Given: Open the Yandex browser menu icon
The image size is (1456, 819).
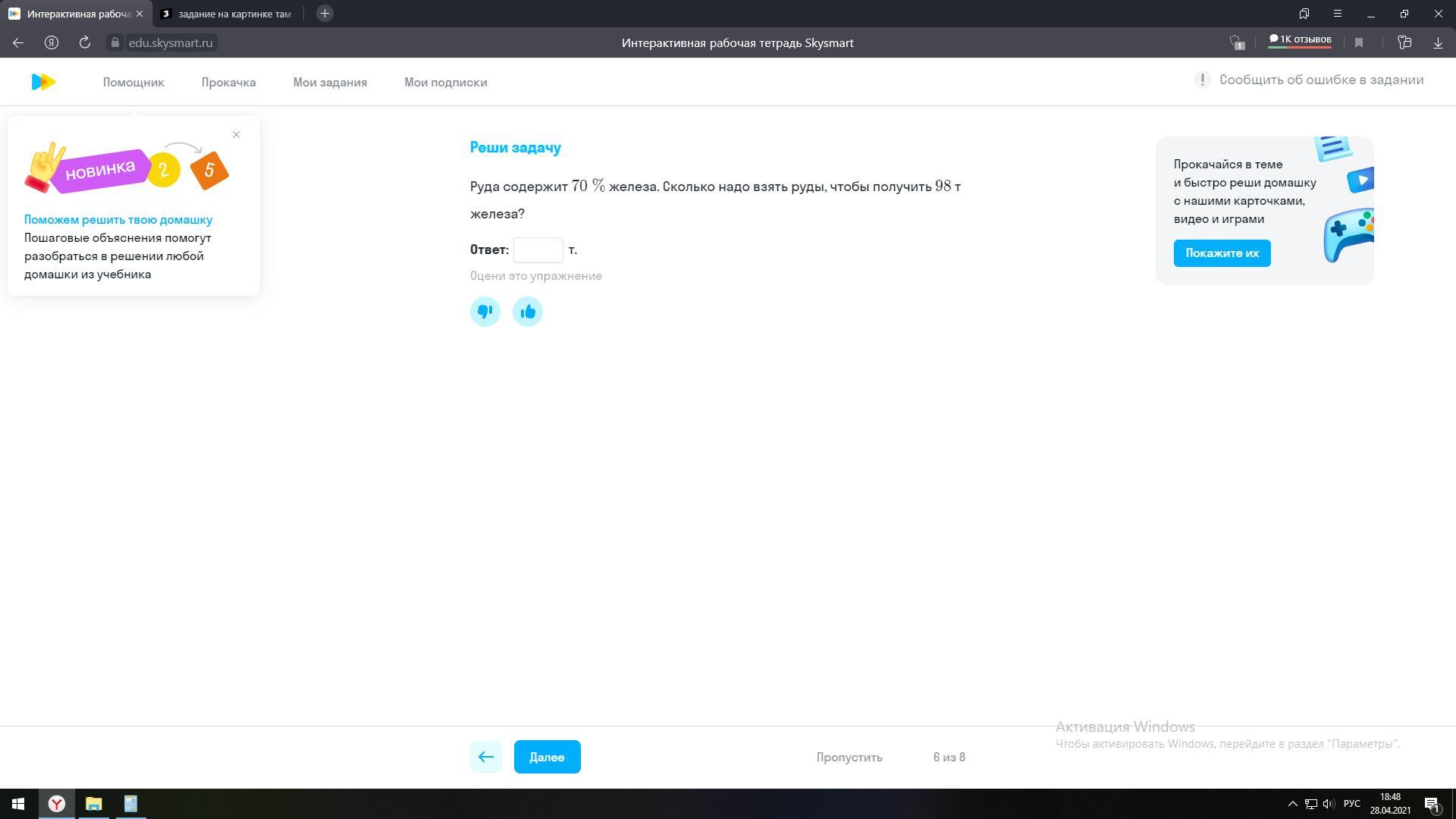Looking at the screenshot, I should coord(1338,14).
